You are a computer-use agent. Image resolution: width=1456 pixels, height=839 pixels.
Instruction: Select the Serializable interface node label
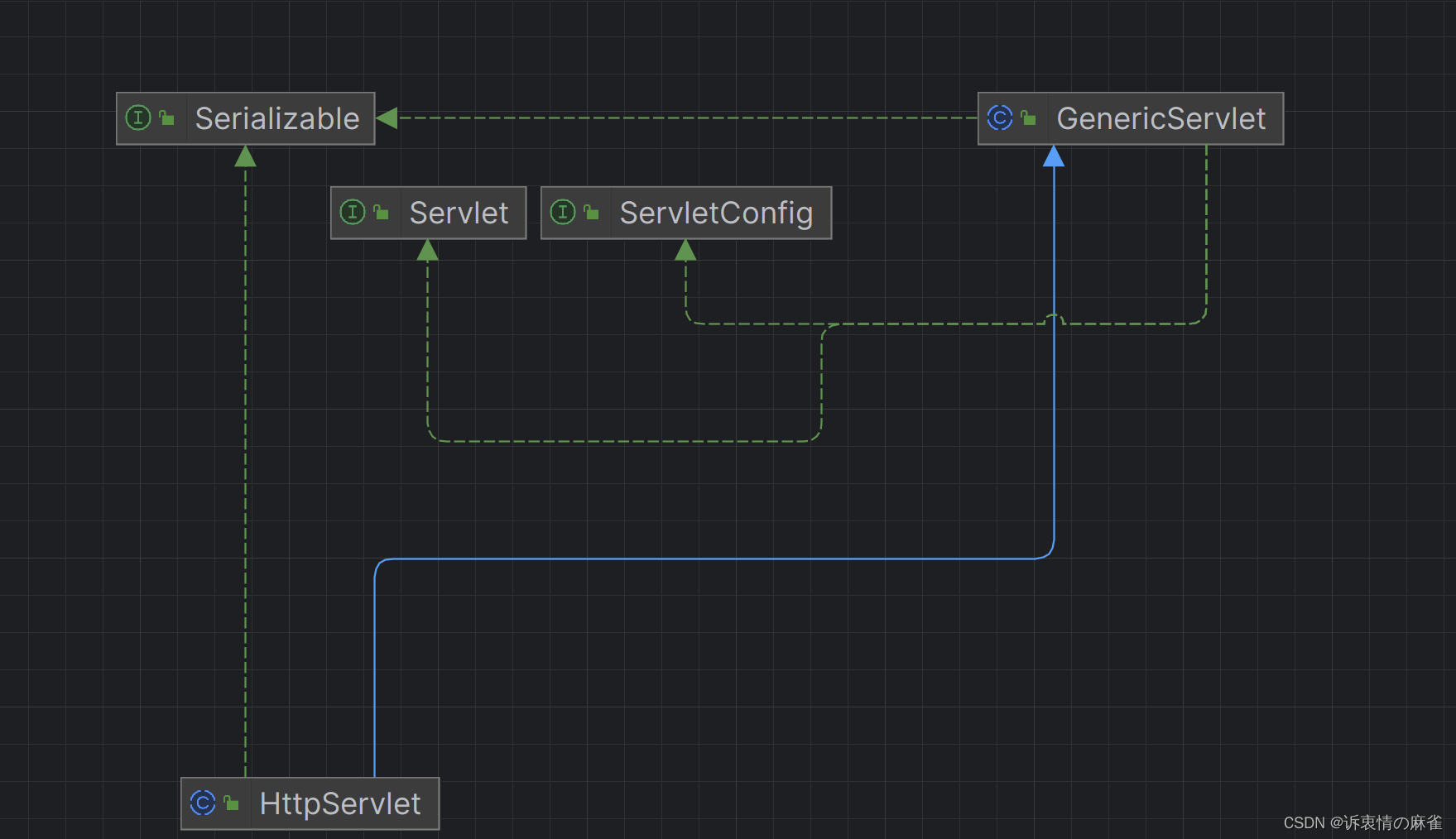click(x=276, y=118)
